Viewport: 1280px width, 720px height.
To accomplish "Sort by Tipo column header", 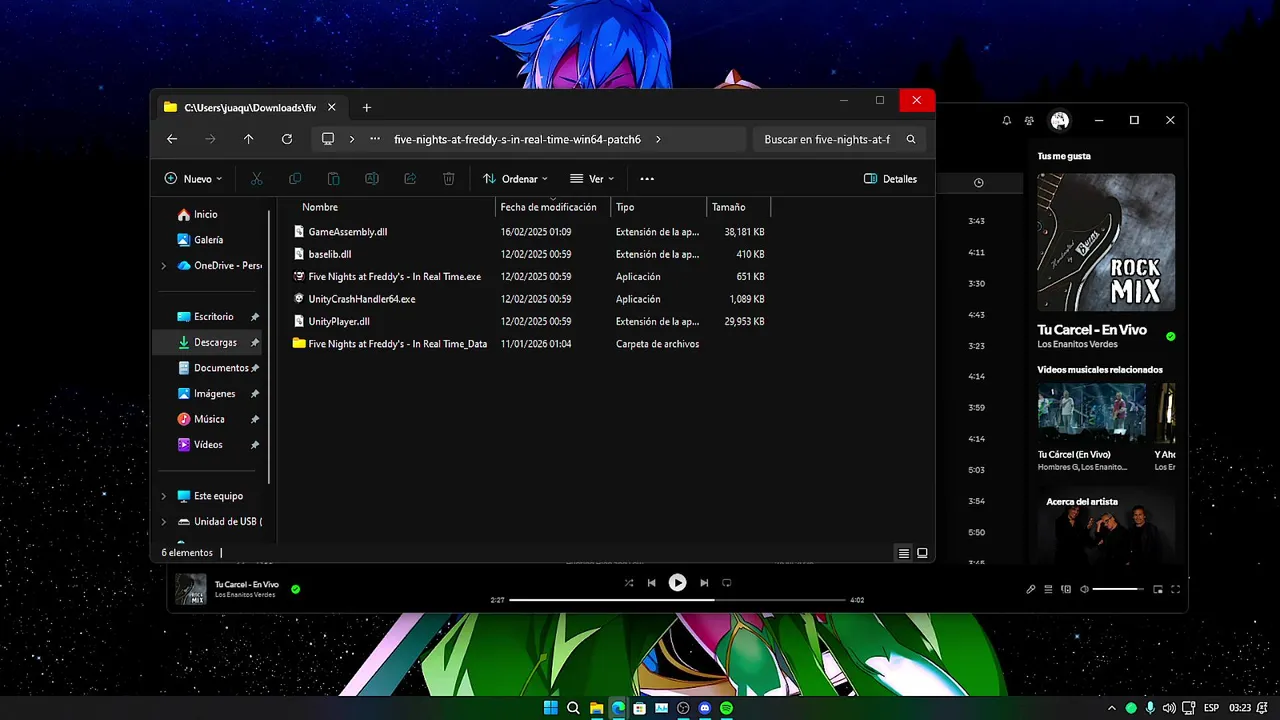I will (x=625, y=207).
